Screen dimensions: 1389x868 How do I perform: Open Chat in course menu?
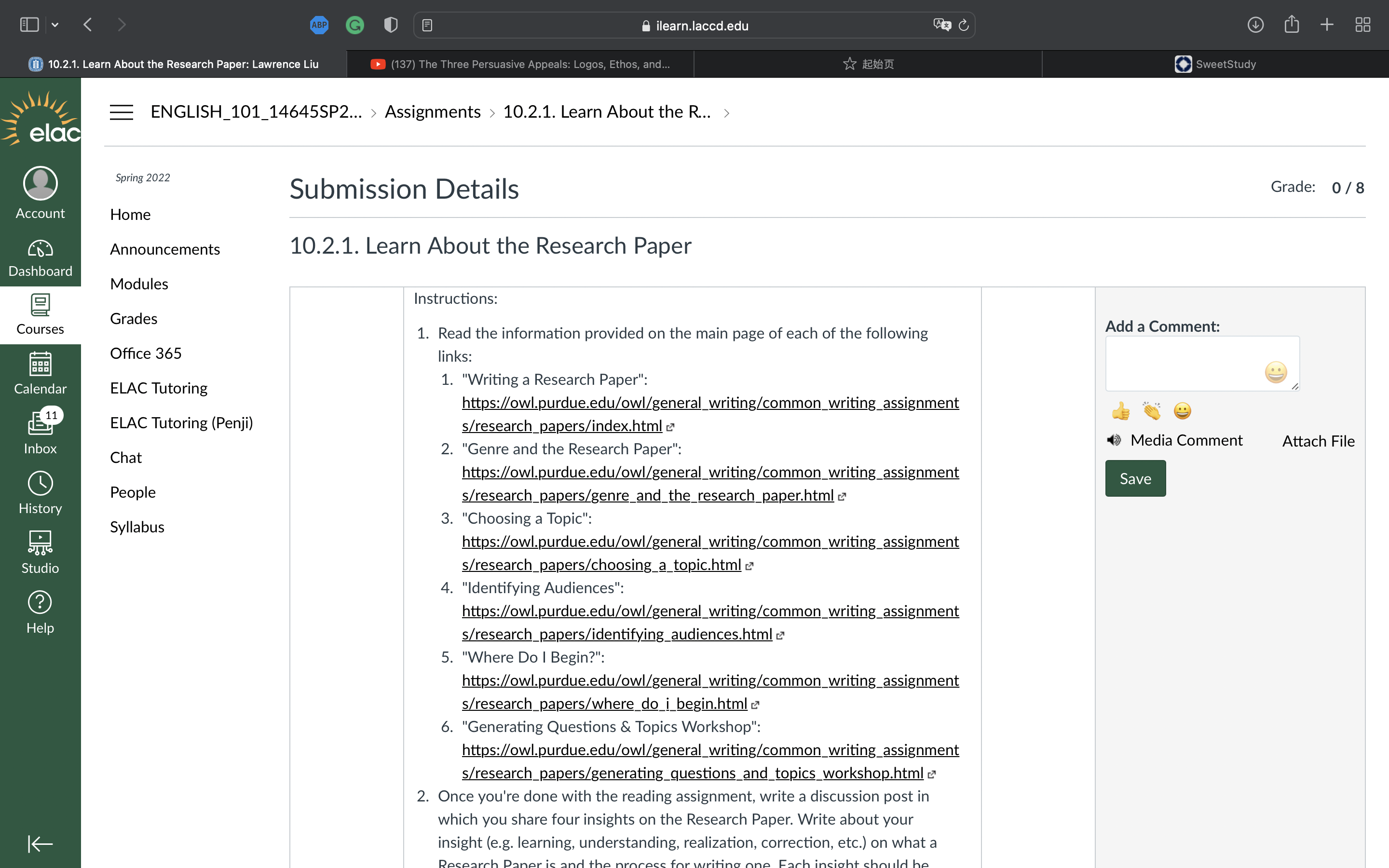tap(126, 458)
